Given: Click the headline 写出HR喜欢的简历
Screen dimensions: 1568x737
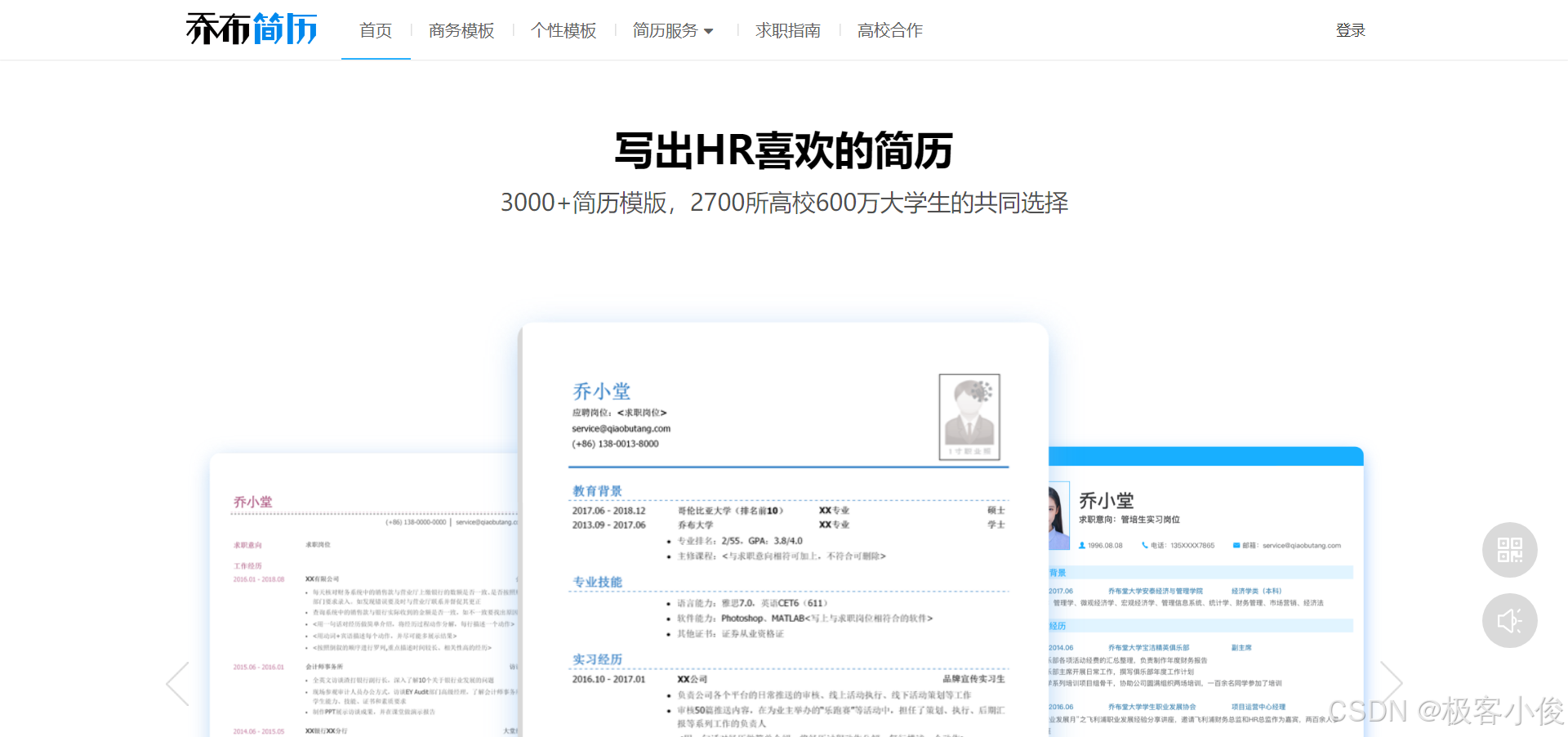Looking at the screenshot, I should coord(784,150).
